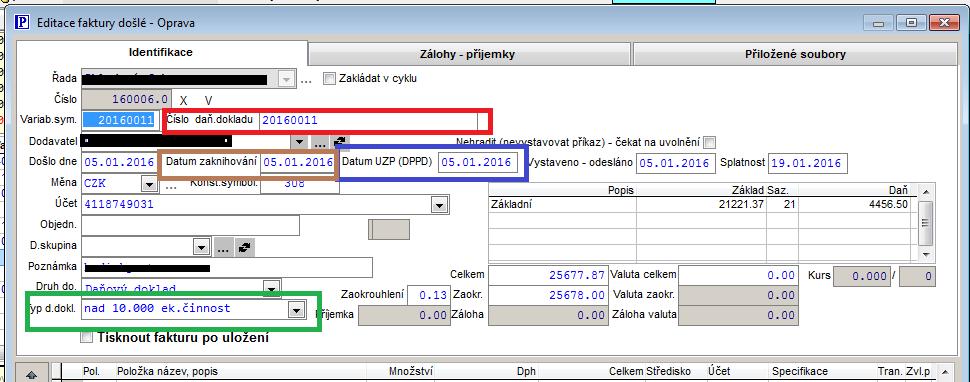Click refresh arrows icon next to Dodavatel

(341, 142)
